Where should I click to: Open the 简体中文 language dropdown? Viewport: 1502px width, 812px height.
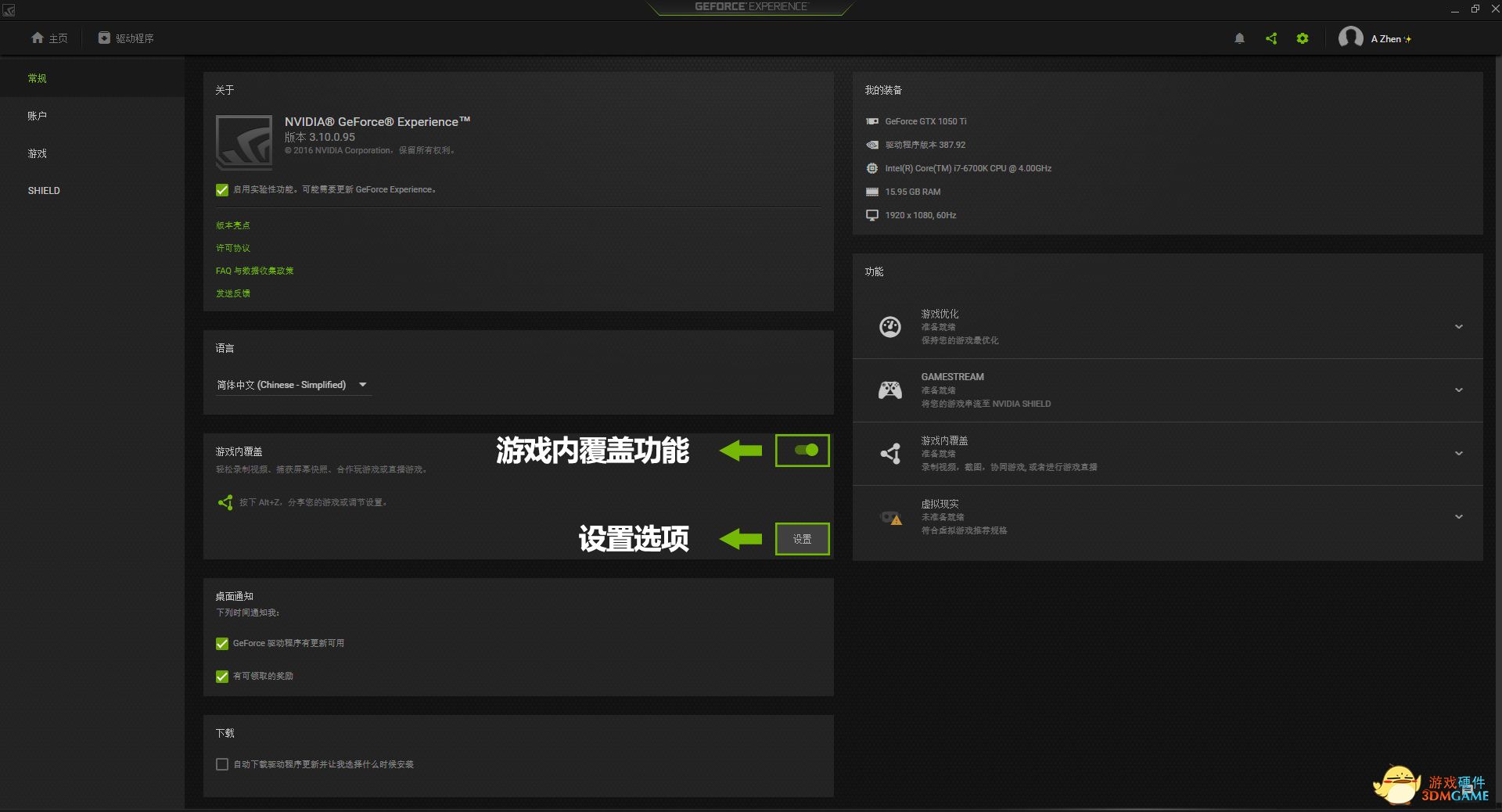293,385
